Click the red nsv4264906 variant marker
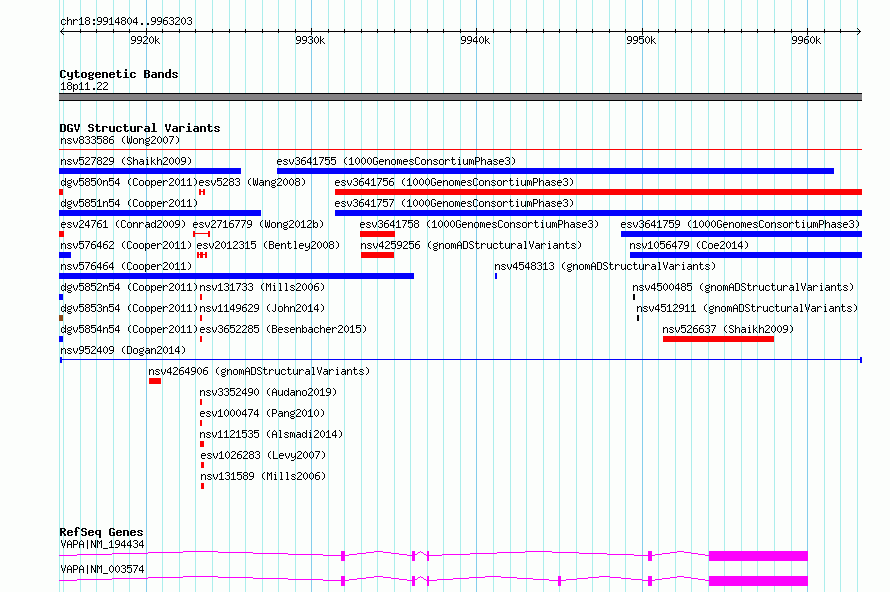This screenshot has width=890, height=592. pyautogui.click(x=155, y=381)
